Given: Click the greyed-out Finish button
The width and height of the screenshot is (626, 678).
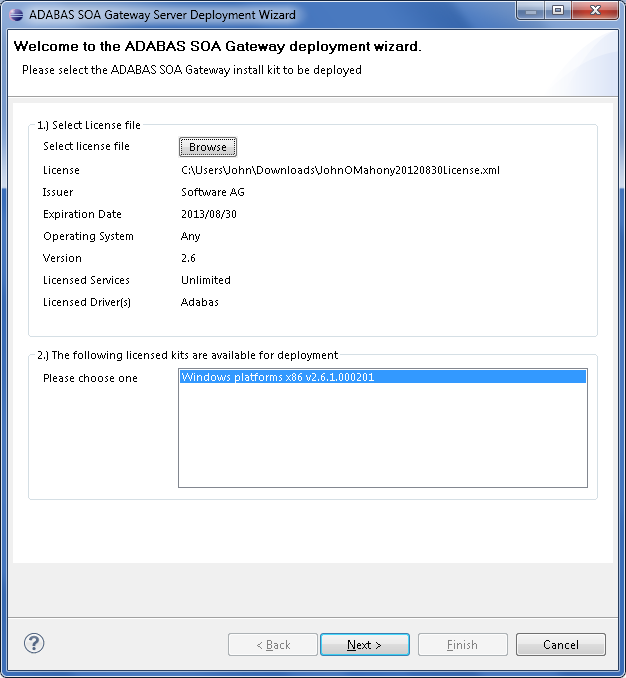Looking at the screenshot, I should 463,645.
